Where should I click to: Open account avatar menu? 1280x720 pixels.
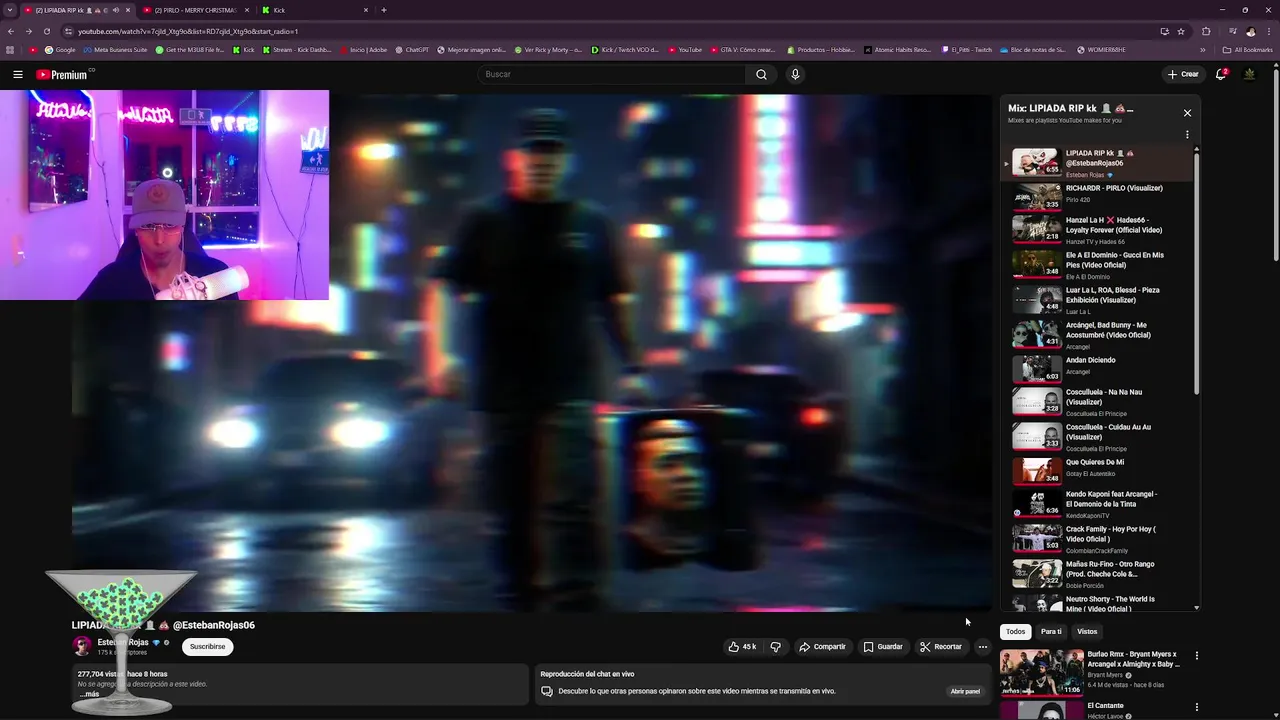coord(1249,74)
